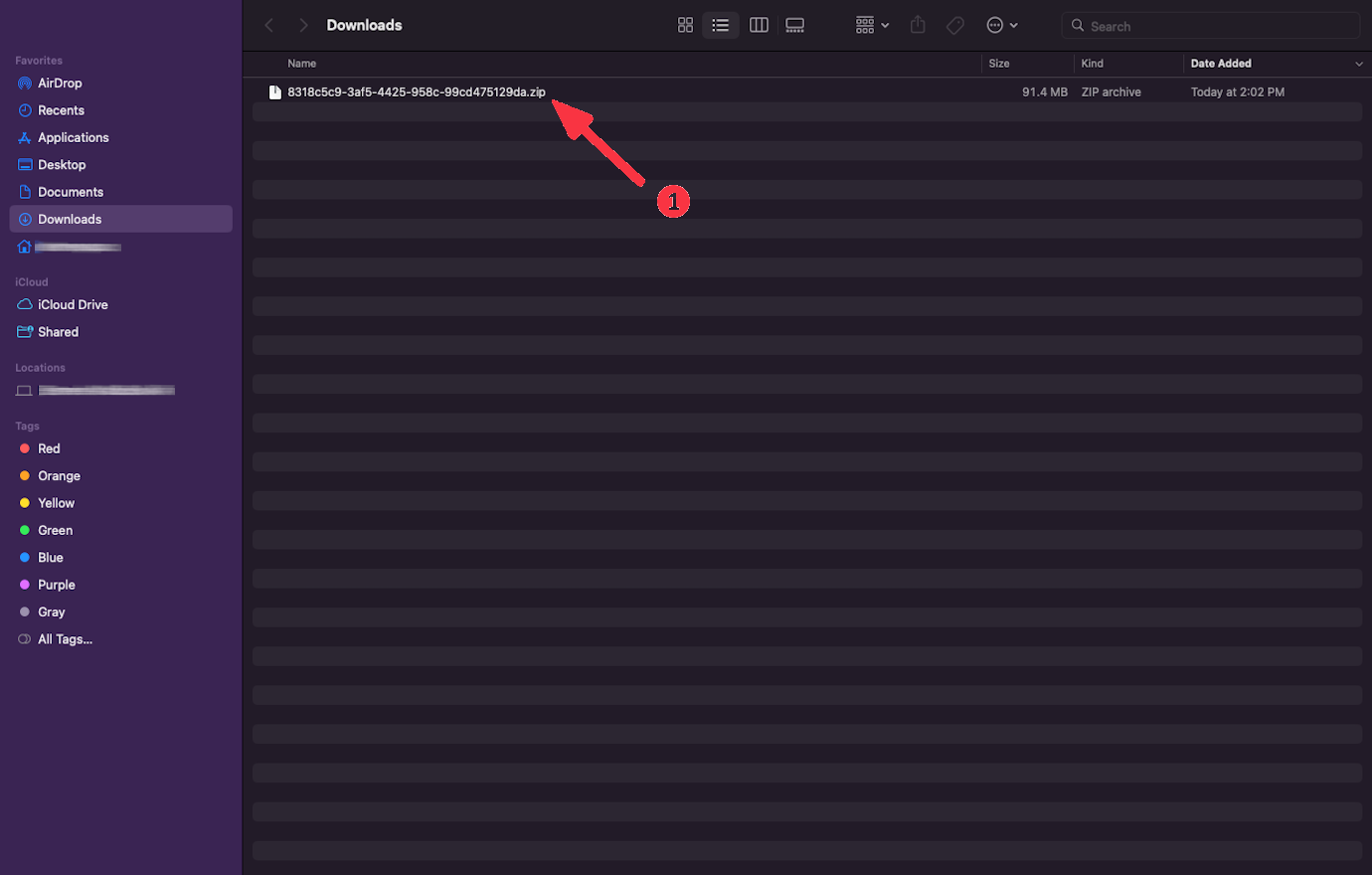Open the Tags editor icon
Image resolution: width=1372 pixels, height=875 pixels.
(x=954, y=25)
